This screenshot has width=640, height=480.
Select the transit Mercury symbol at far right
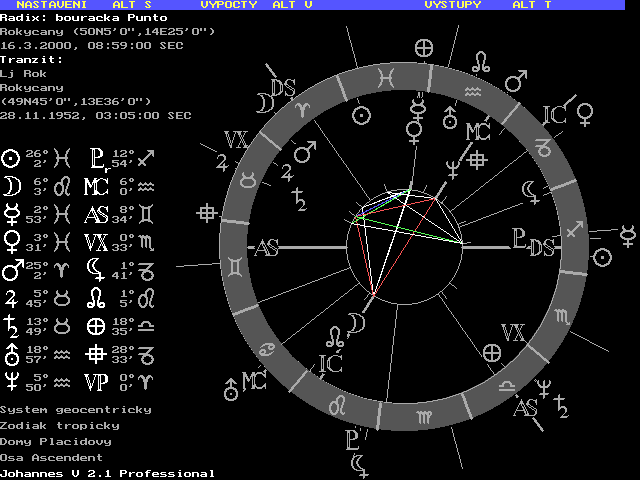[628, 236]
